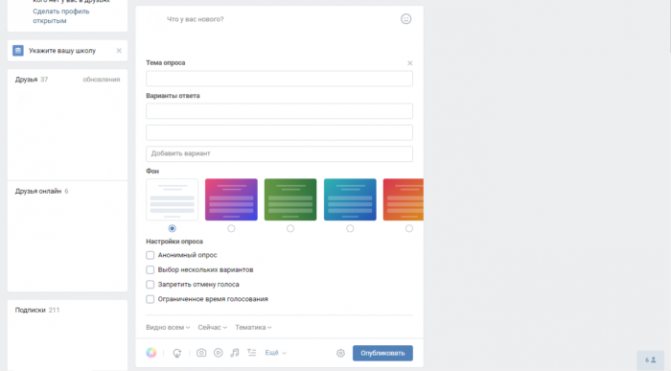Viewport: 671px width, 371px height.
Task: Enable Выбор нескольких вариантов checkbox
Action: pyautogui.click(x=150, y=270)
